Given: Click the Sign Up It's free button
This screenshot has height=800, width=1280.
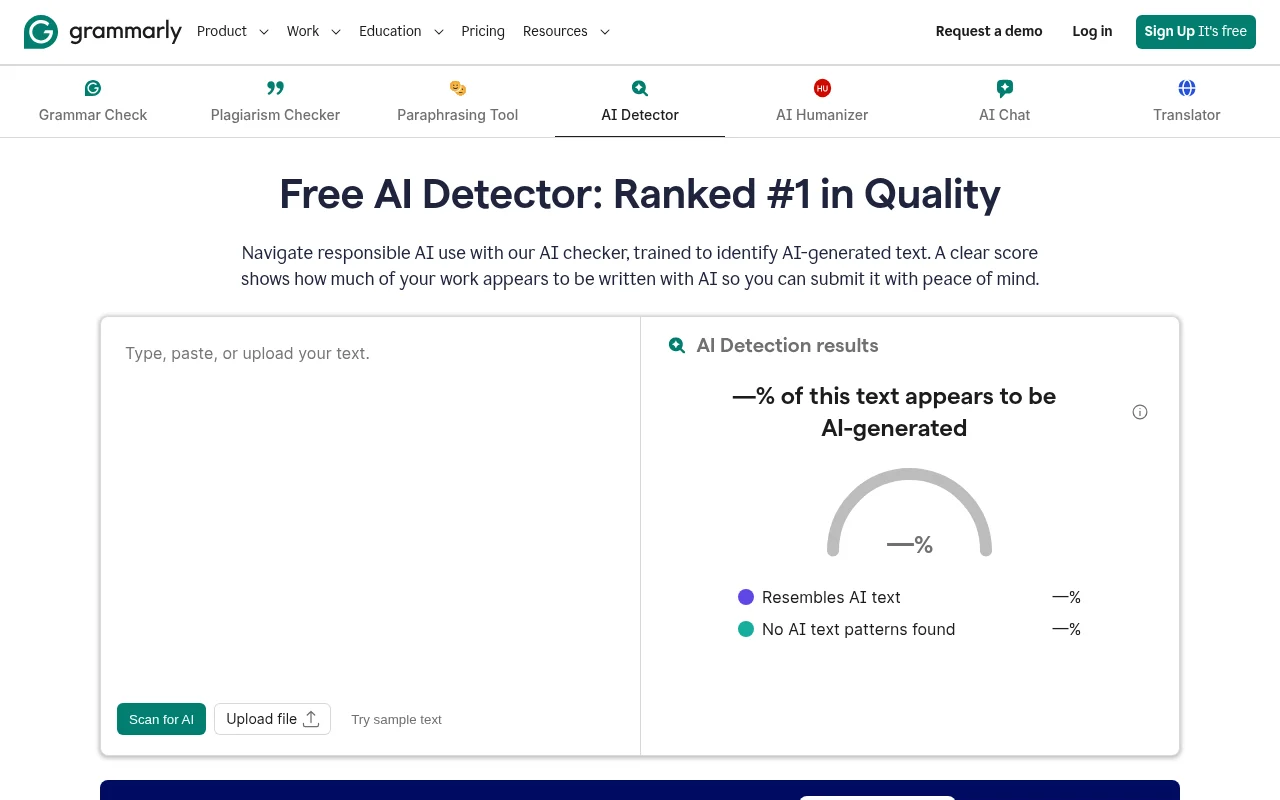Looking at the screenshot, I should pos(1196,32).
